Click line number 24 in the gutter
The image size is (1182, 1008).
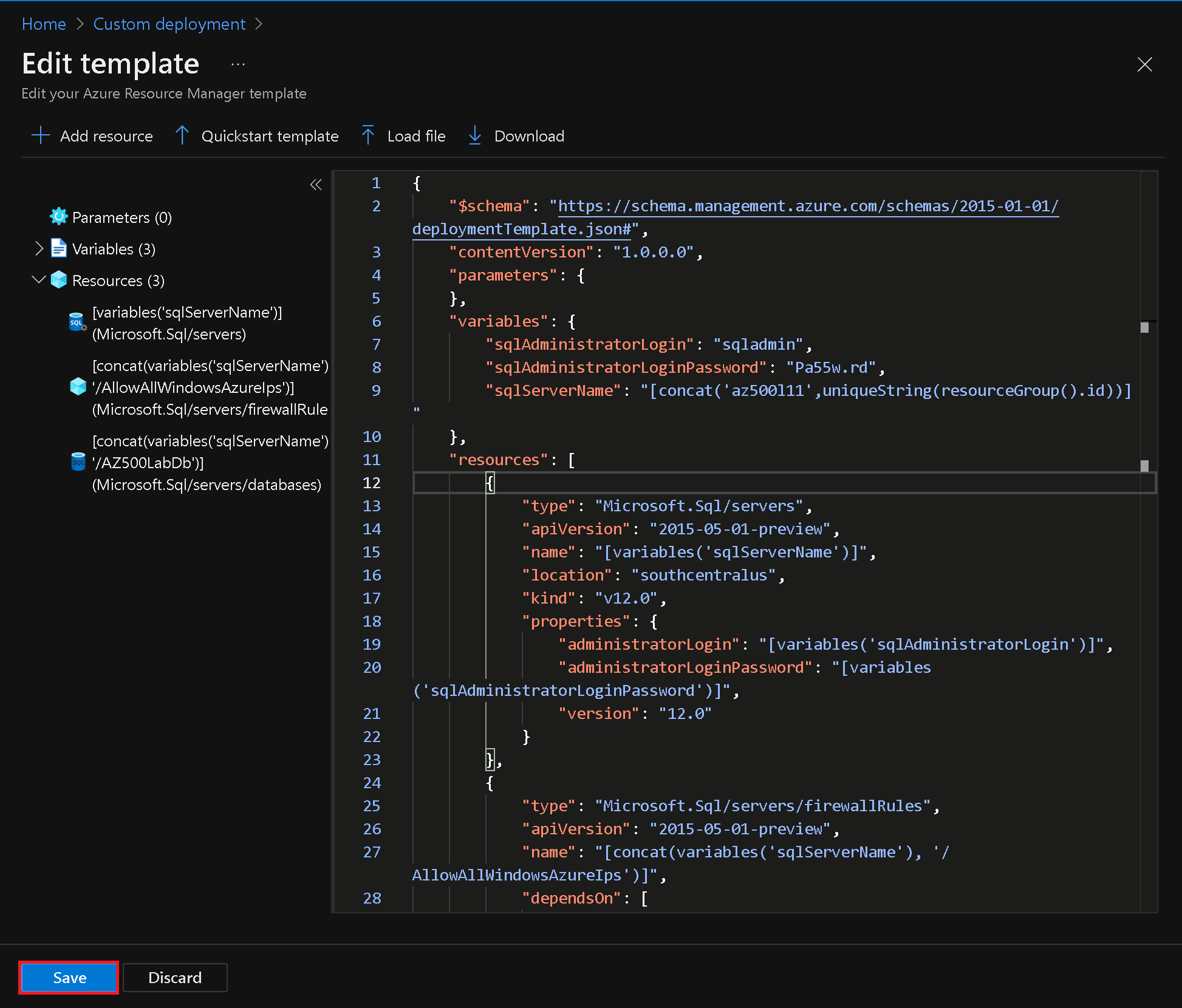372,783
